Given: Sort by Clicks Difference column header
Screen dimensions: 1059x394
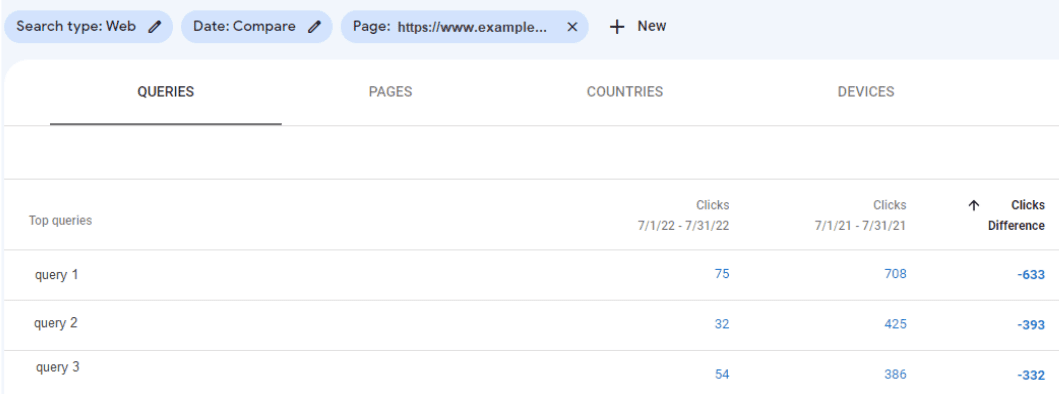Looking at the screenshot, I should [1006, 215].
